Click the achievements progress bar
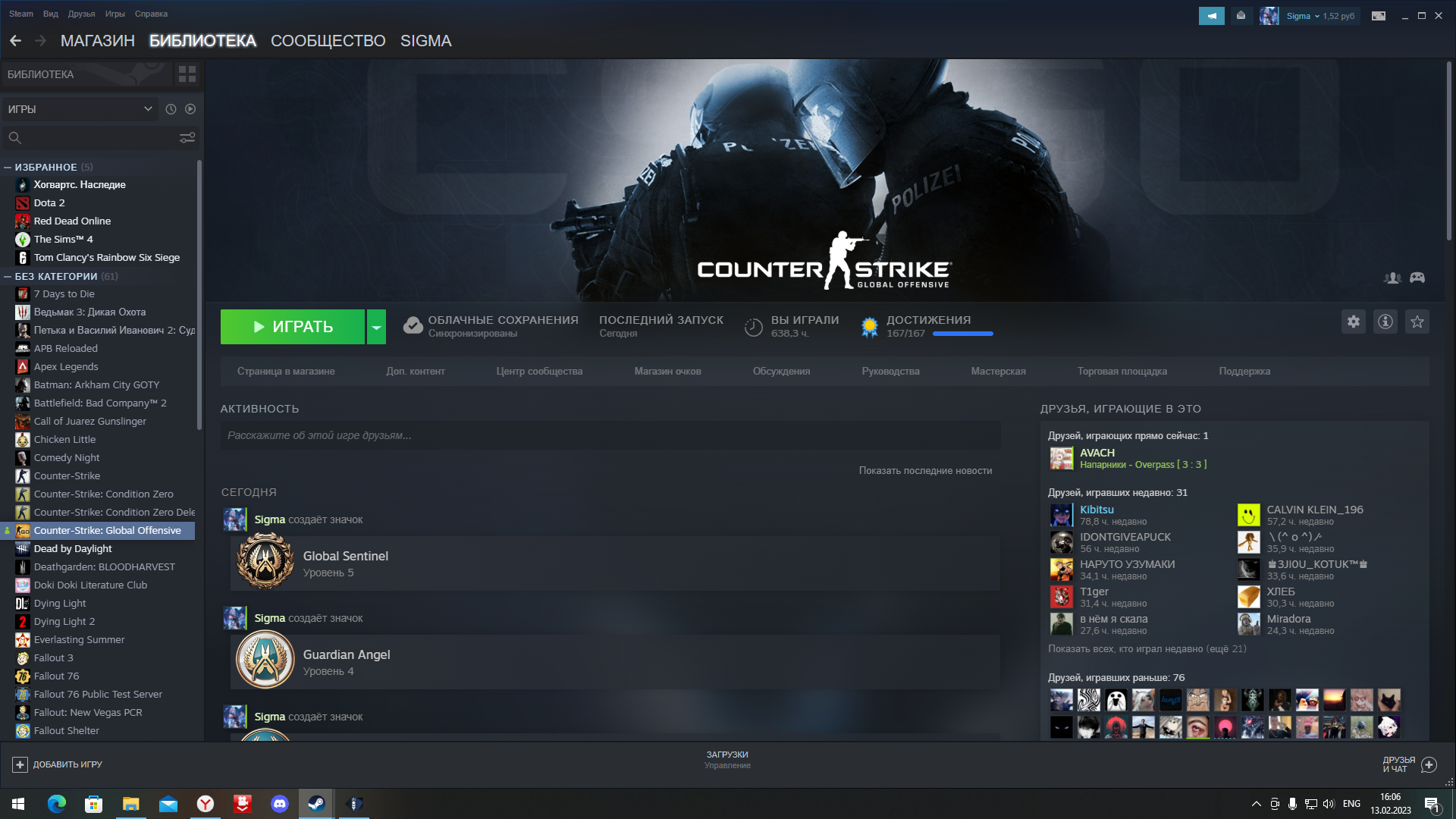The image size is (1456, 819). (x=962, y=334)
